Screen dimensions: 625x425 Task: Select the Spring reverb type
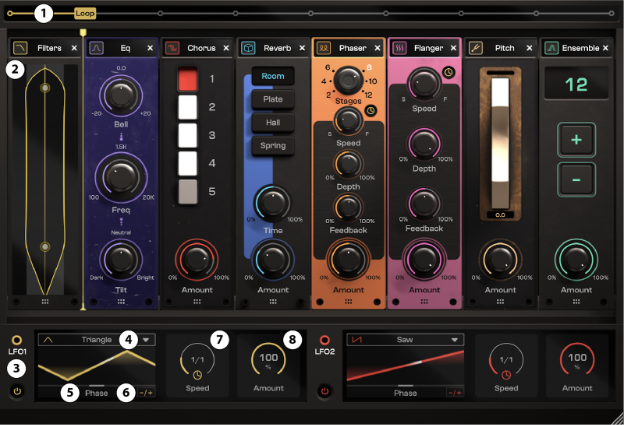pyautogui.click(x=273, y=146)
